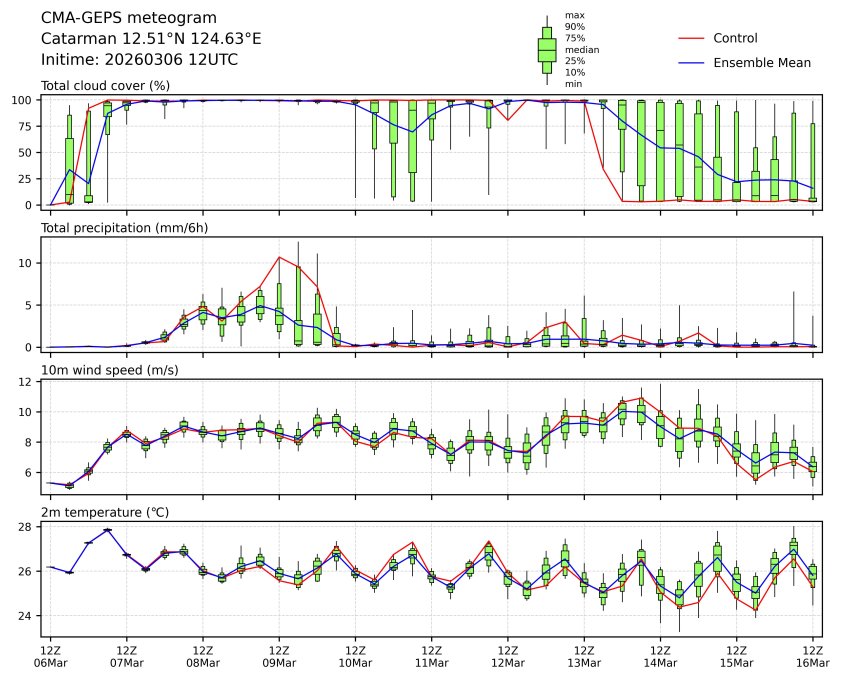Click the "median" label in boxplot legend
Image resolution: width=841 pixels, height=680 pixels.
coord(582,49)
